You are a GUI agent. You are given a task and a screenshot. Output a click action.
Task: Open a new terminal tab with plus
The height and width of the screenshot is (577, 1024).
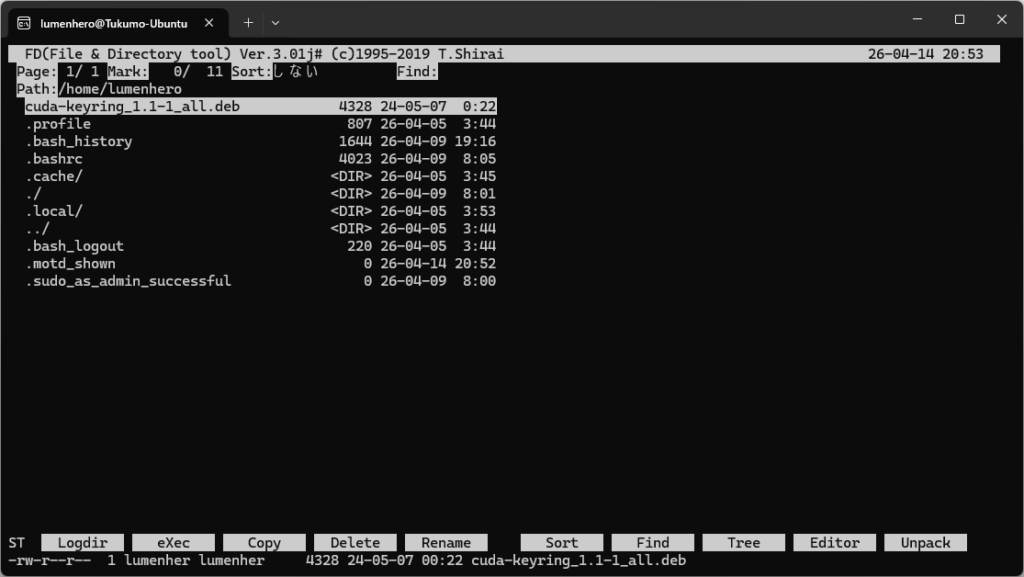tap(248, 22)
